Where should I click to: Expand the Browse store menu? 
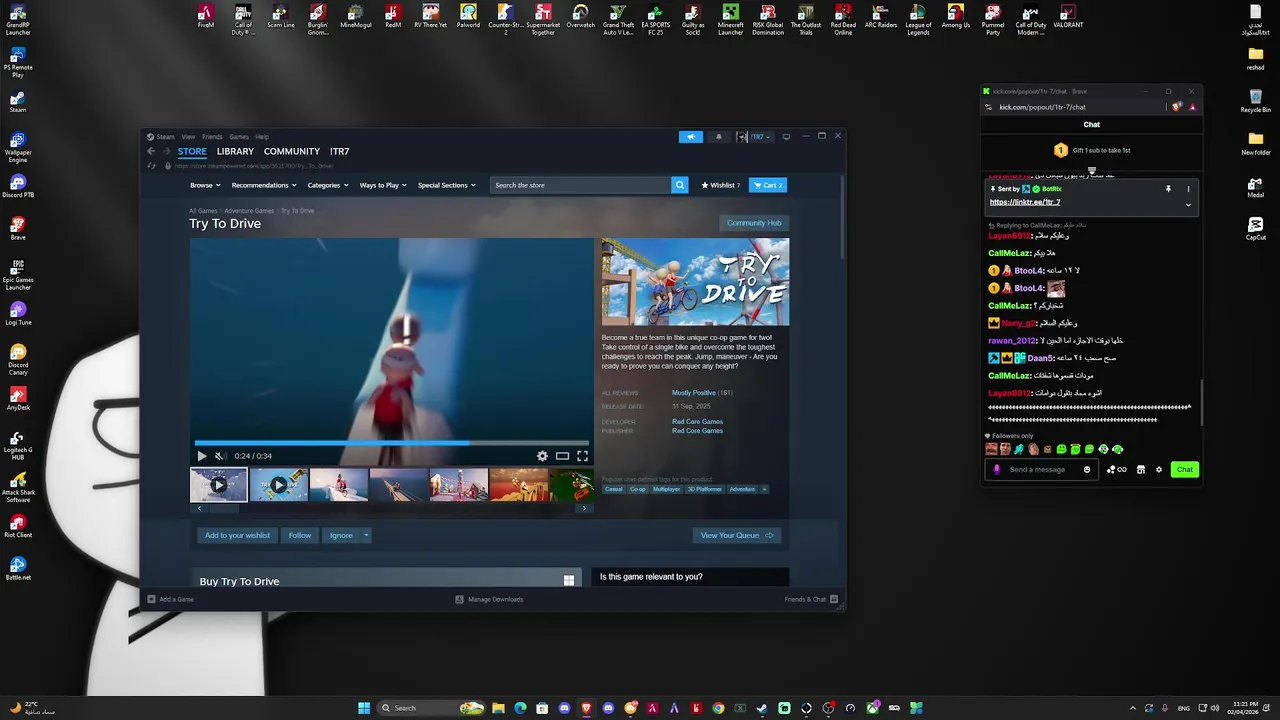click(205, 185)
